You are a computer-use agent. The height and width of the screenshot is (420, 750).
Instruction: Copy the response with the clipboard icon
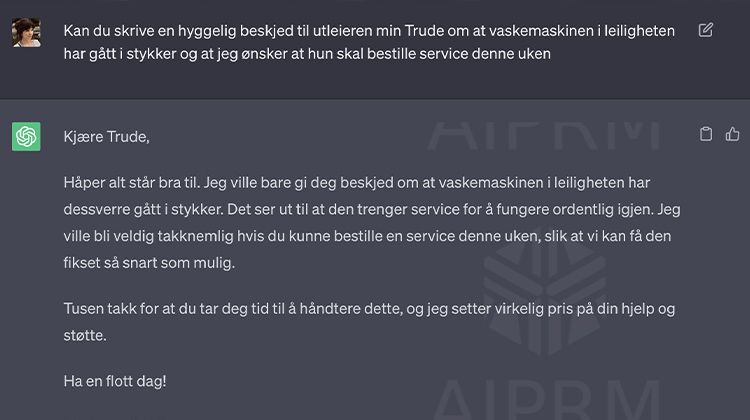[x=706, y=134]
